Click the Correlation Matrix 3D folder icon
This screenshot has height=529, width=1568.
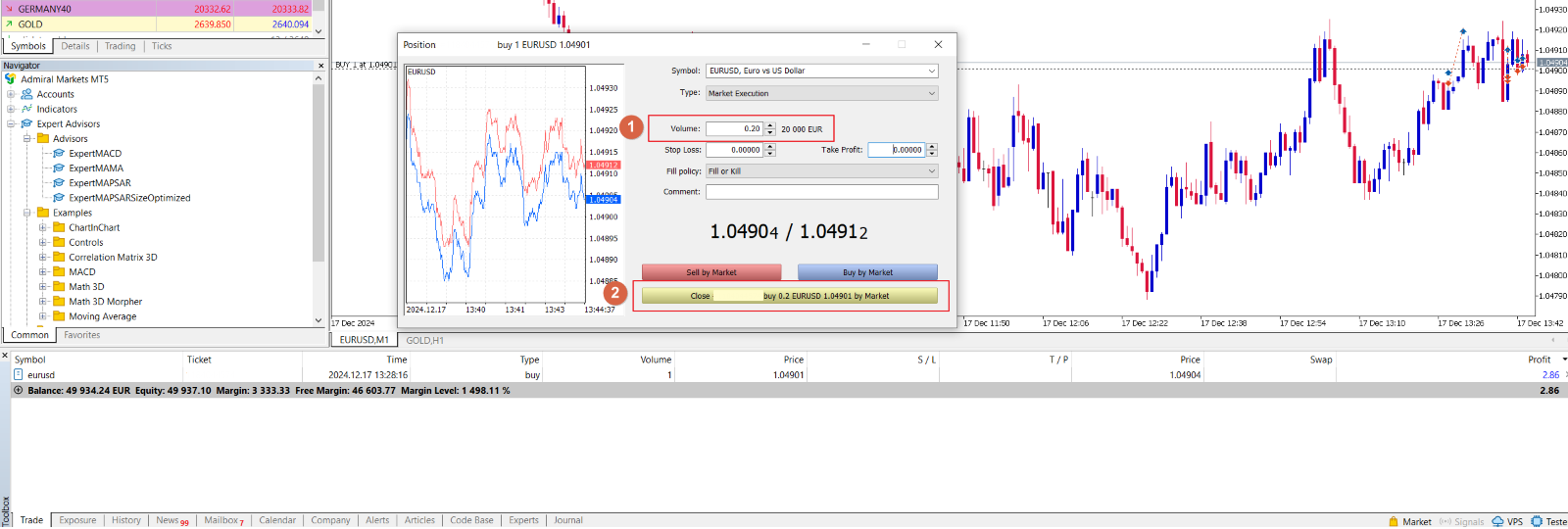[x=59, y=257]
